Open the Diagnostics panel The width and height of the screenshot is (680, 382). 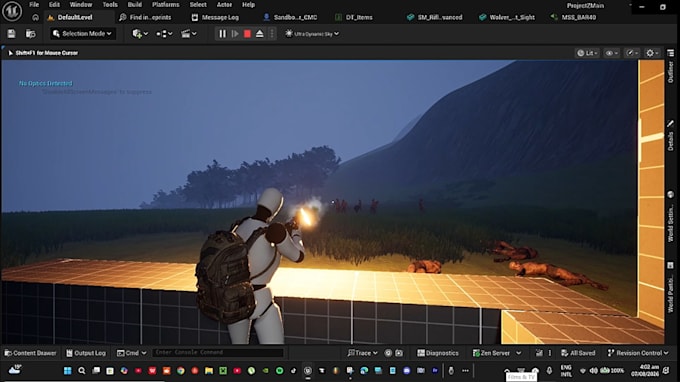click(438, 353)
